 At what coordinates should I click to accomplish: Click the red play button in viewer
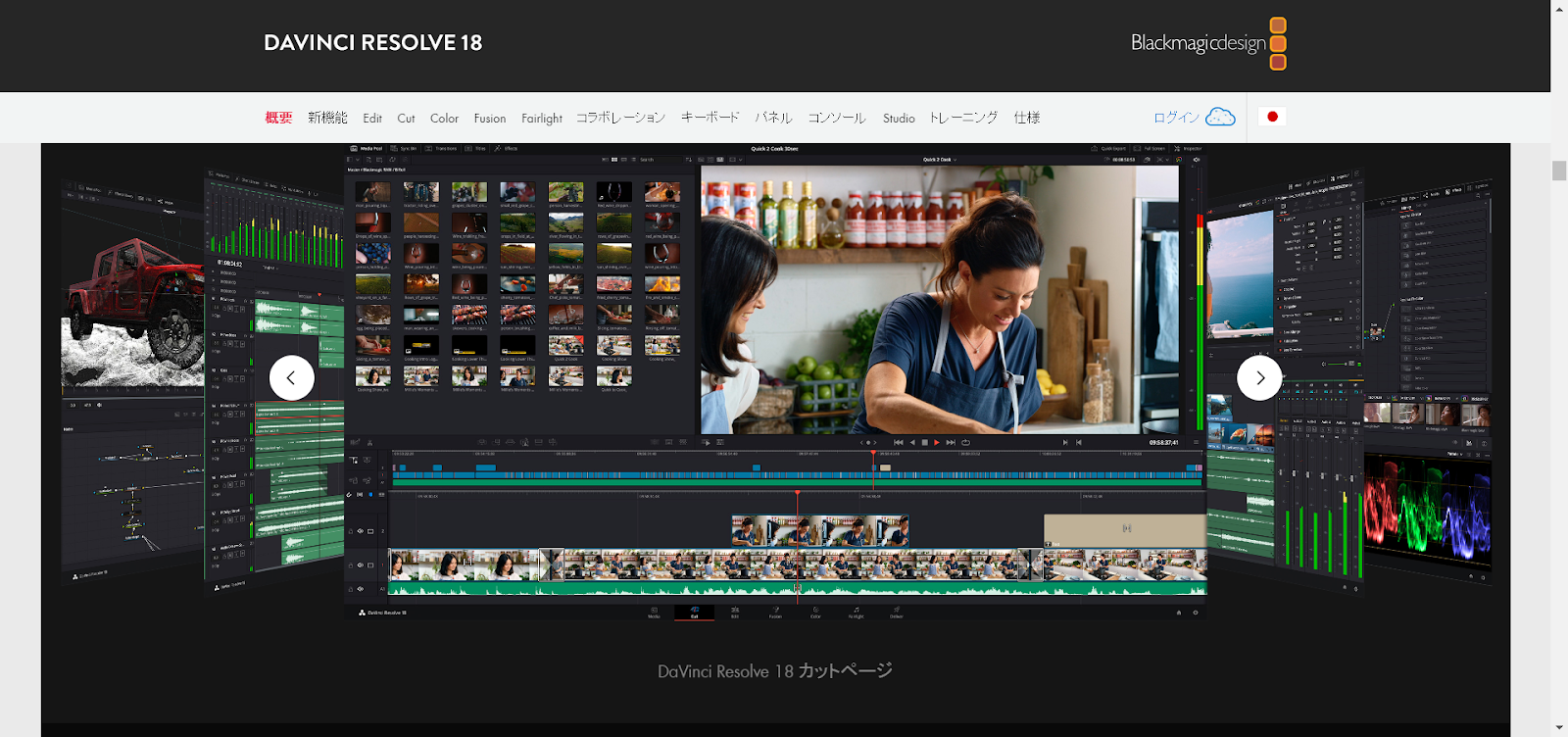[x=937, y=443]
